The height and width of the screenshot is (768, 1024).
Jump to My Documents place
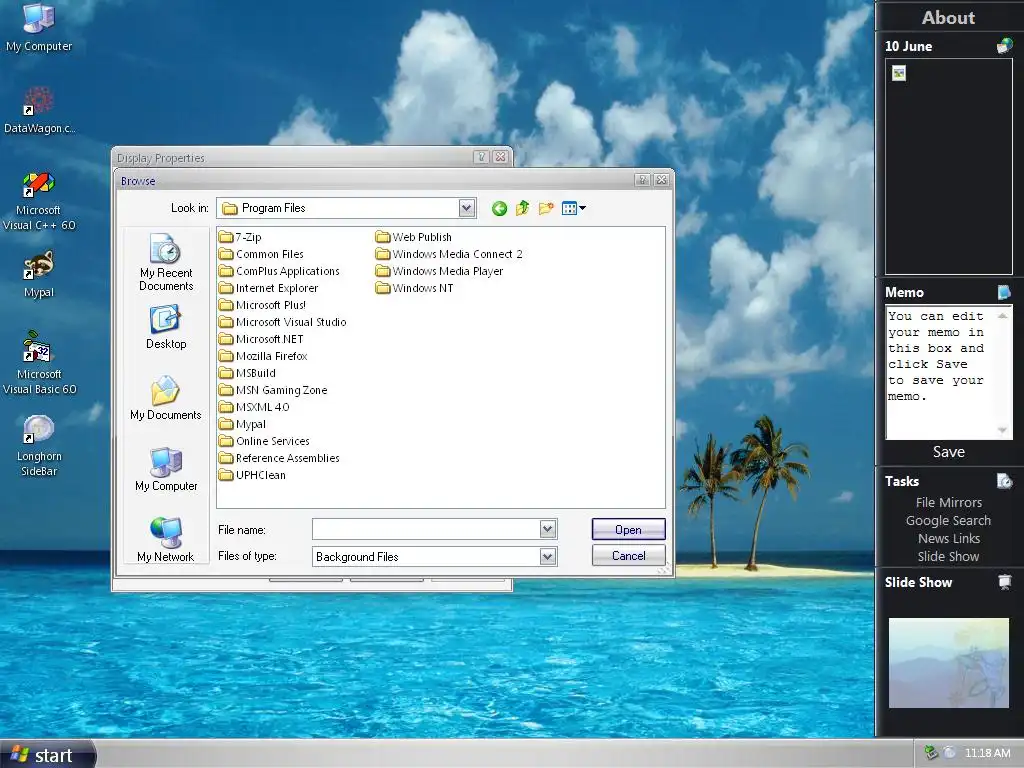[x=166, y=398]
